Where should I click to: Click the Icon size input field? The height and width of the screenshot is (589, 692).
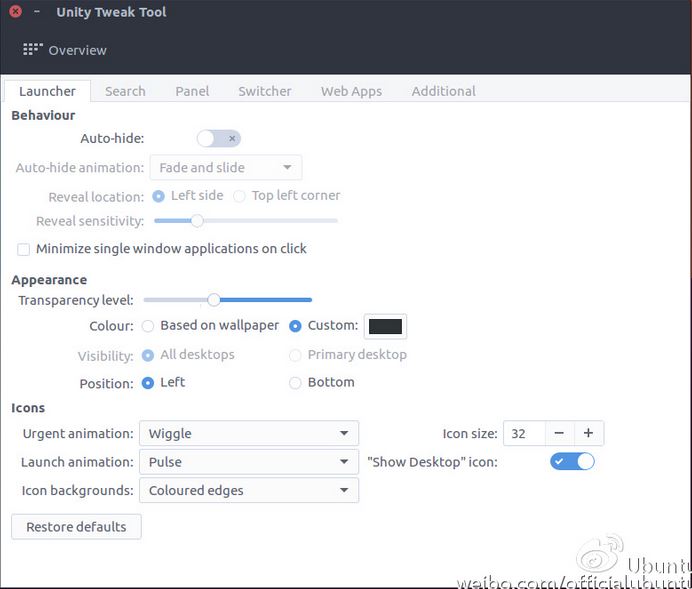pos(524,433)
